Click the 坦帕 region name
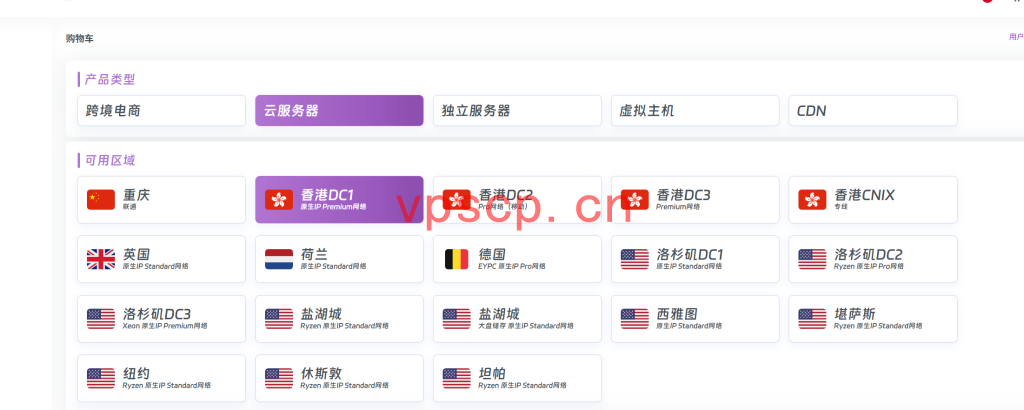1024x410 pixels. point(492,373)
